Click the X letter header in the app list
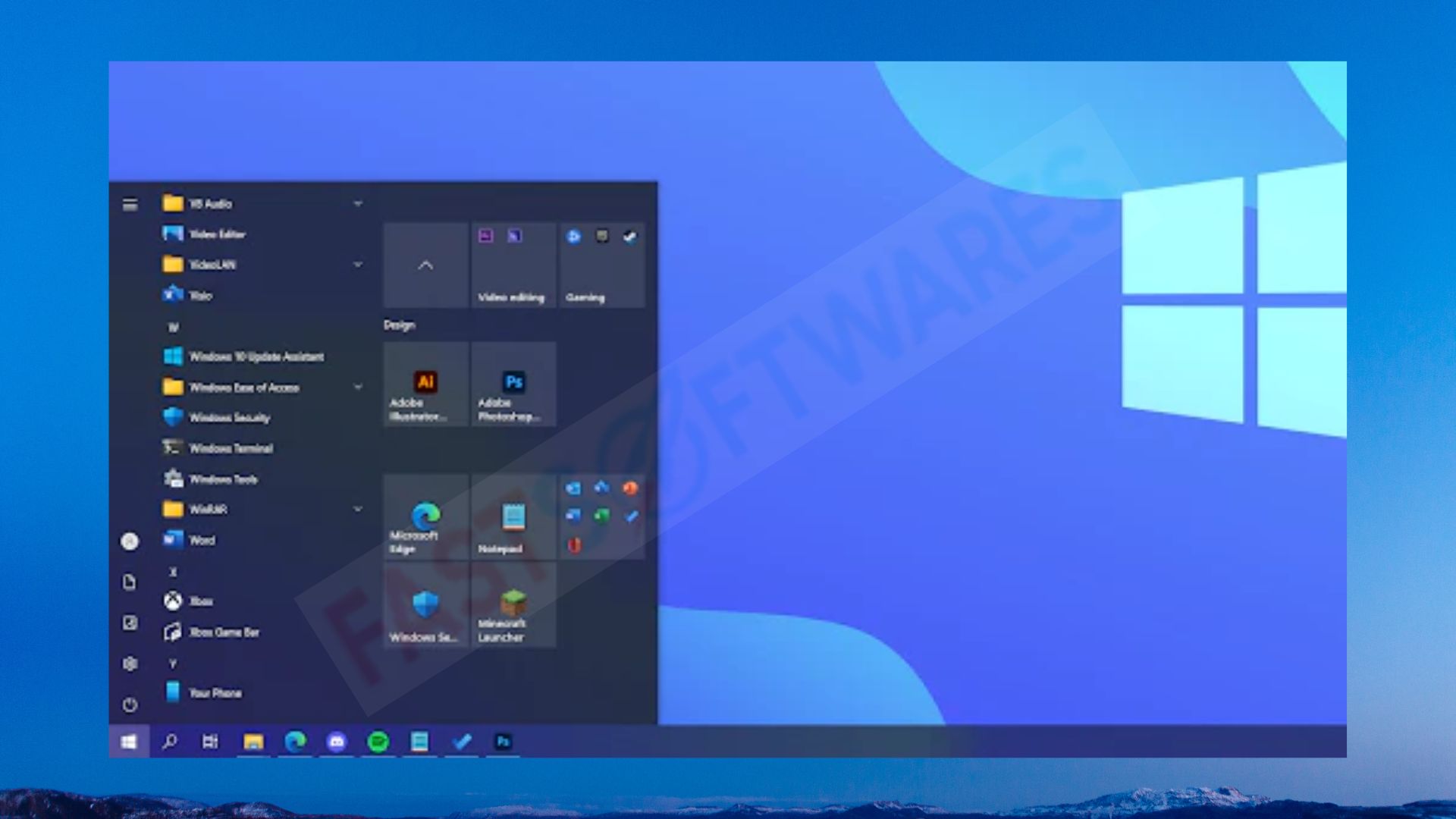This screenshot has height=819, width=1456. 173,572
